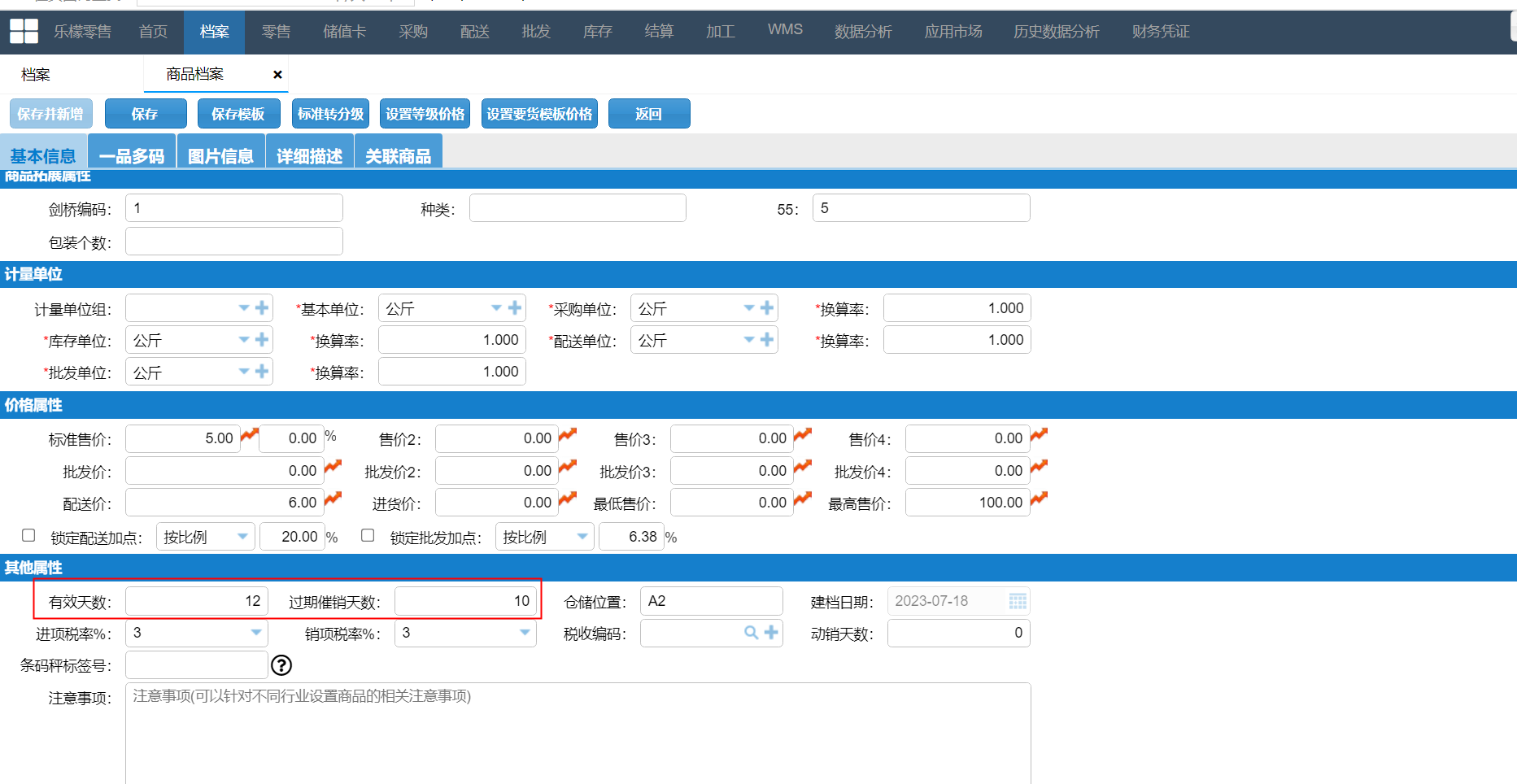Click the app grid logo icon
1517x784 pixels.
[24, 31]
